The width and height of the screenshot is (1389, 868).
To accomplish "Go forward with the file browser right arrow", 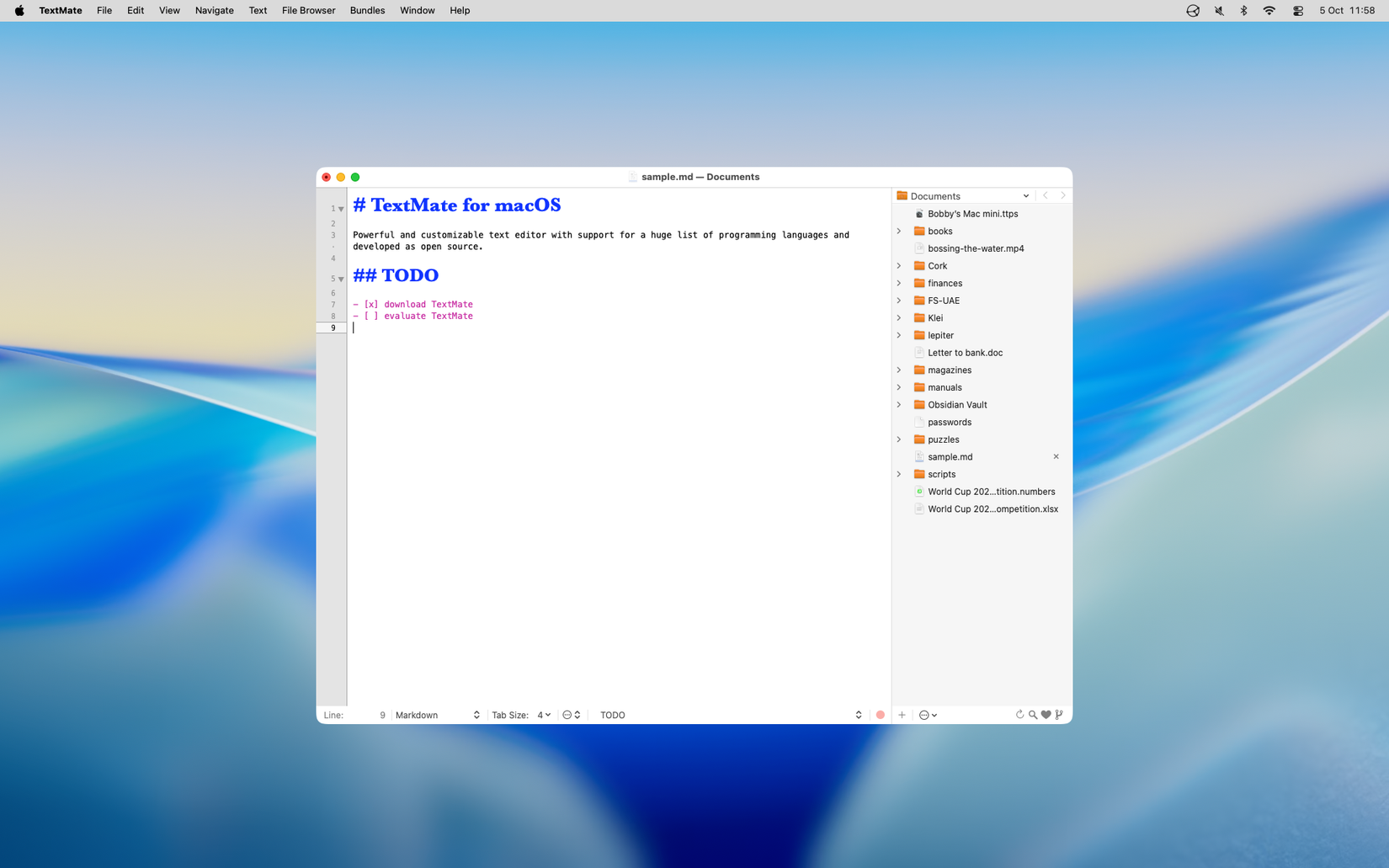I will [x=1062, y=195].
